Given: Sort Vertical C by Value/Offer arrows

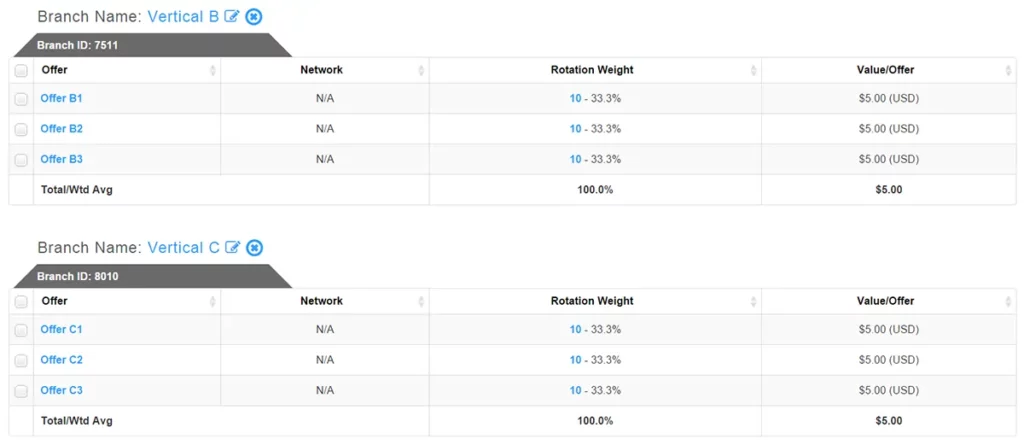Looking at the screenshot, I should click(x=1008, y=301).
